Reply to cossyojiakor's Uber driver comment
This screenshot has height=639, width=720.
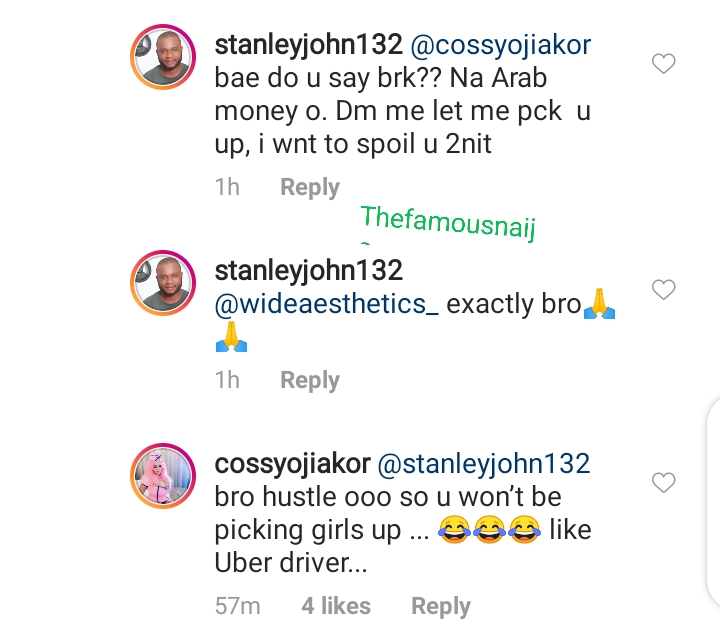[x=440, y=606]
